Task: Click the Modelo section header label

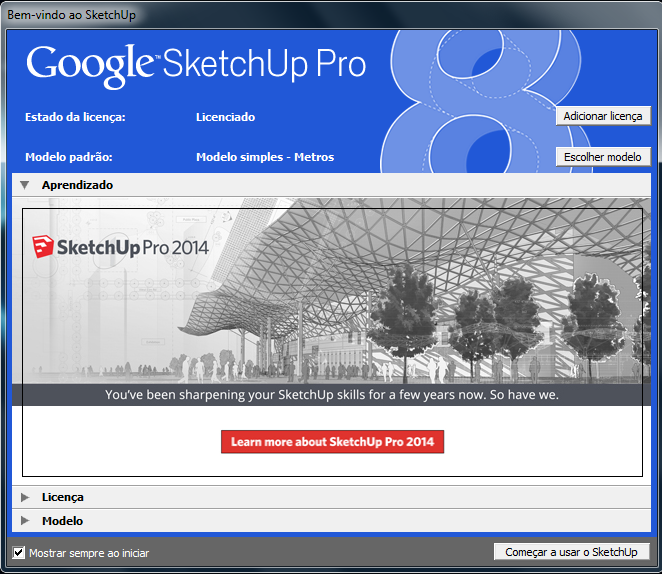Action: (62, 521)
